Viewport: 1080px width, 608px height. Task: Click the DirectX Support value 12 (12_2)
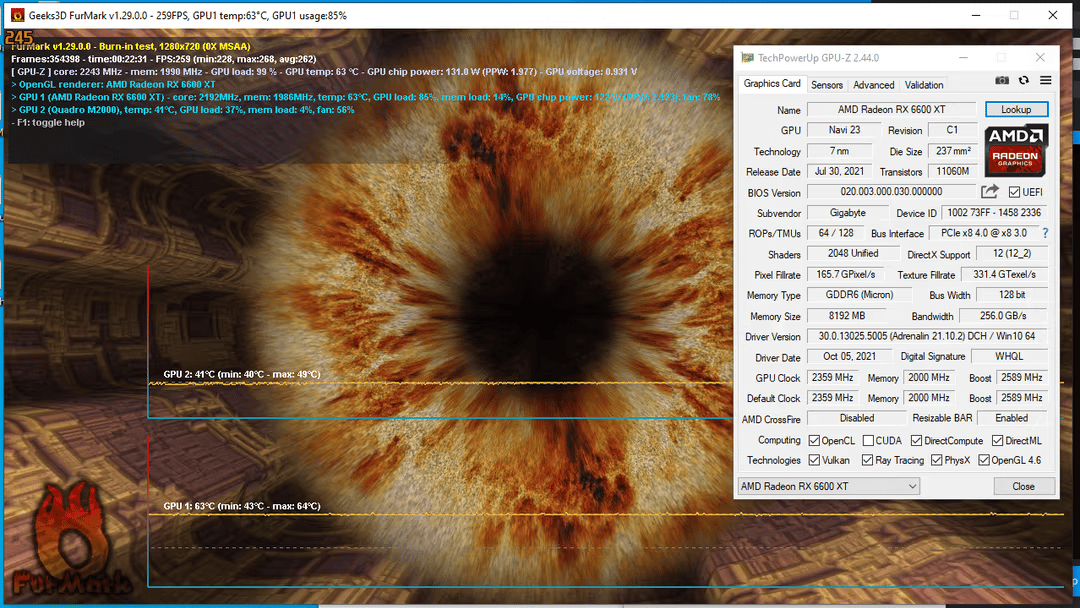click(1012, 253)
